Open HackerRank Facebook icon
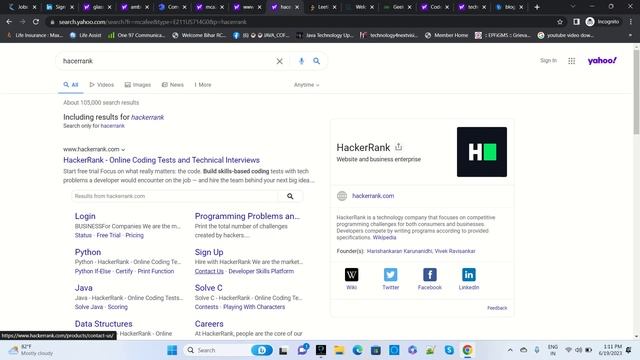The image size is (640, 360). pos(430,275)
